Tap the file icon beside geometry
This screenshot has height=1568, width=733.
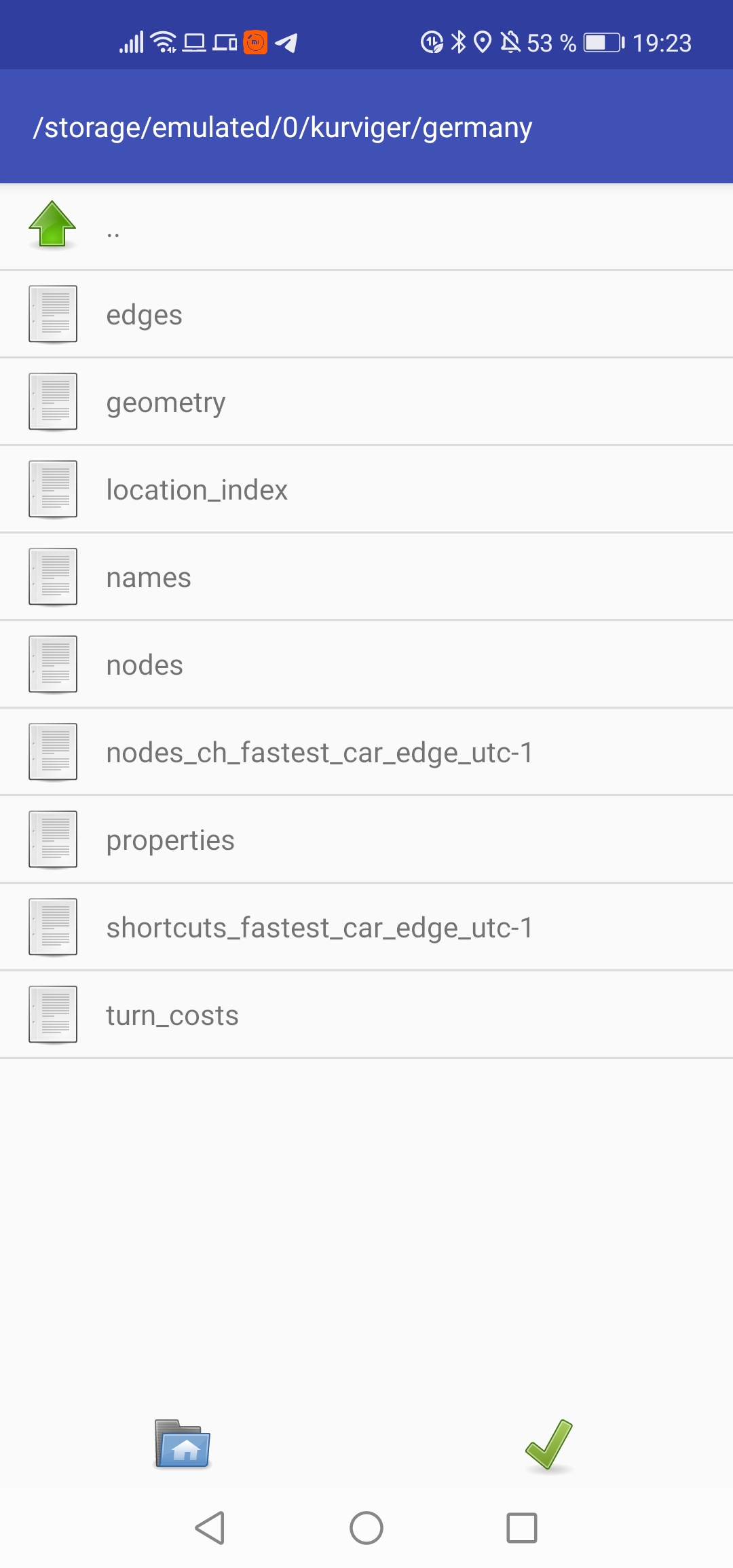[53, 402]
